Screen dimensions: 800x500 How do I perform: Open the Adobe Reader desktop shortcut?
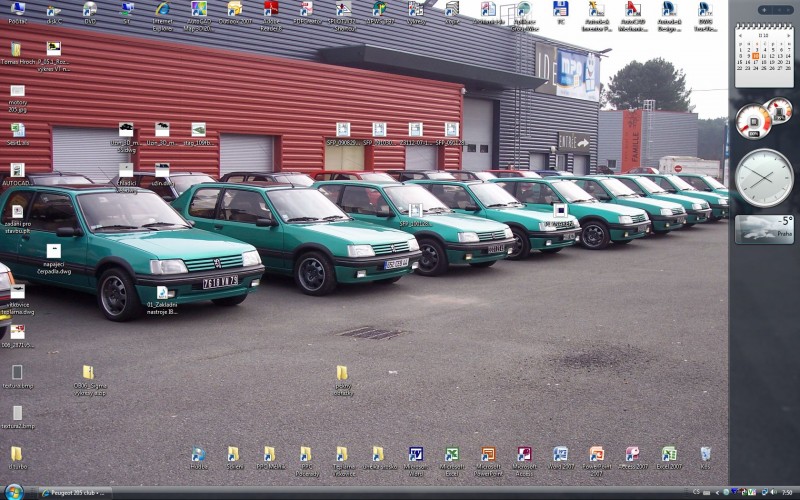click(x=270, y=10)
